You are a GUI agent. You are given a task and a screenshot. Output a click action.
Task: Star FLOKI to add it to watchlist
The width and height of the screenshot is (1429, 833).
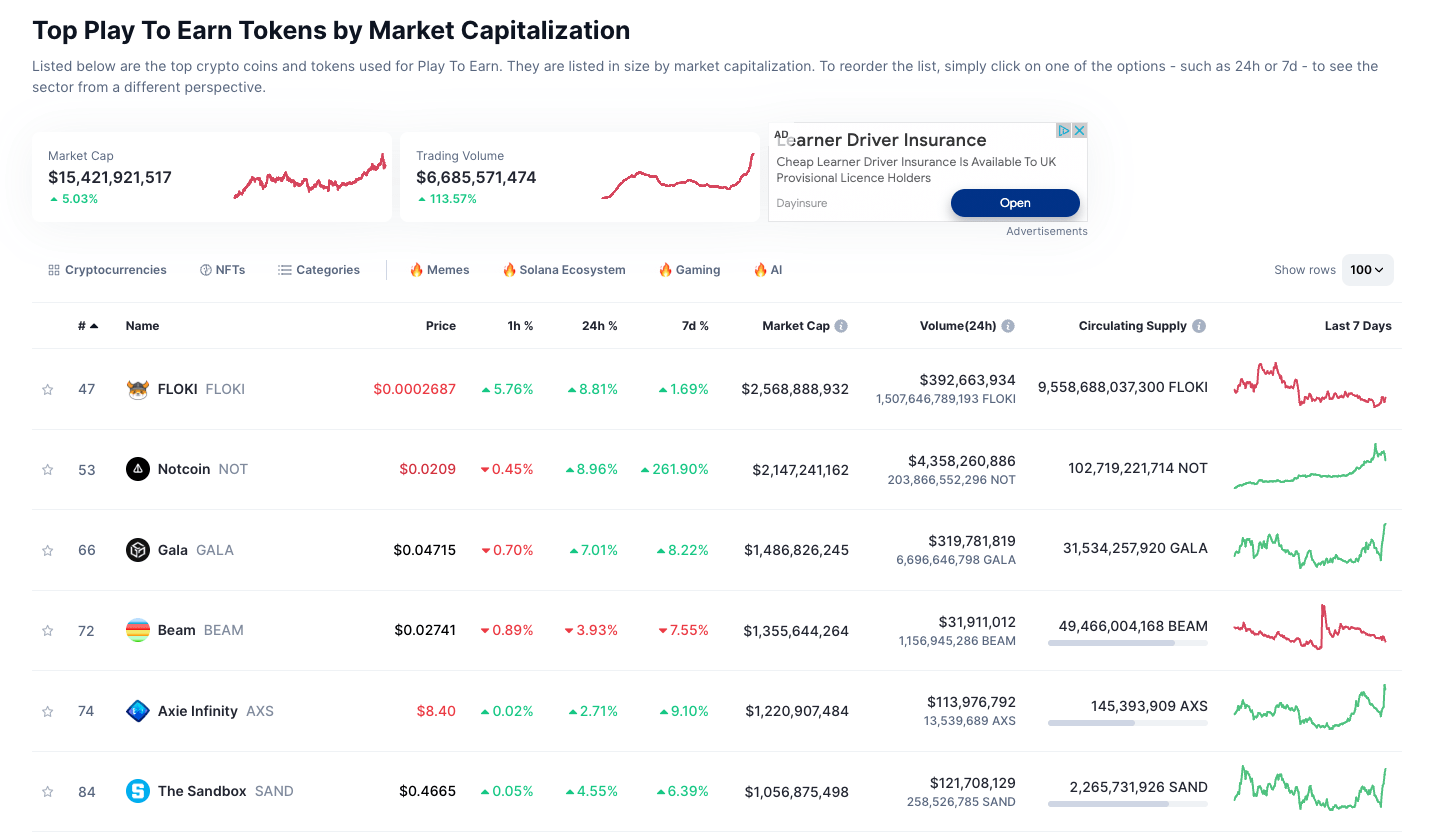pyautogui.click(x=47, y=389)
